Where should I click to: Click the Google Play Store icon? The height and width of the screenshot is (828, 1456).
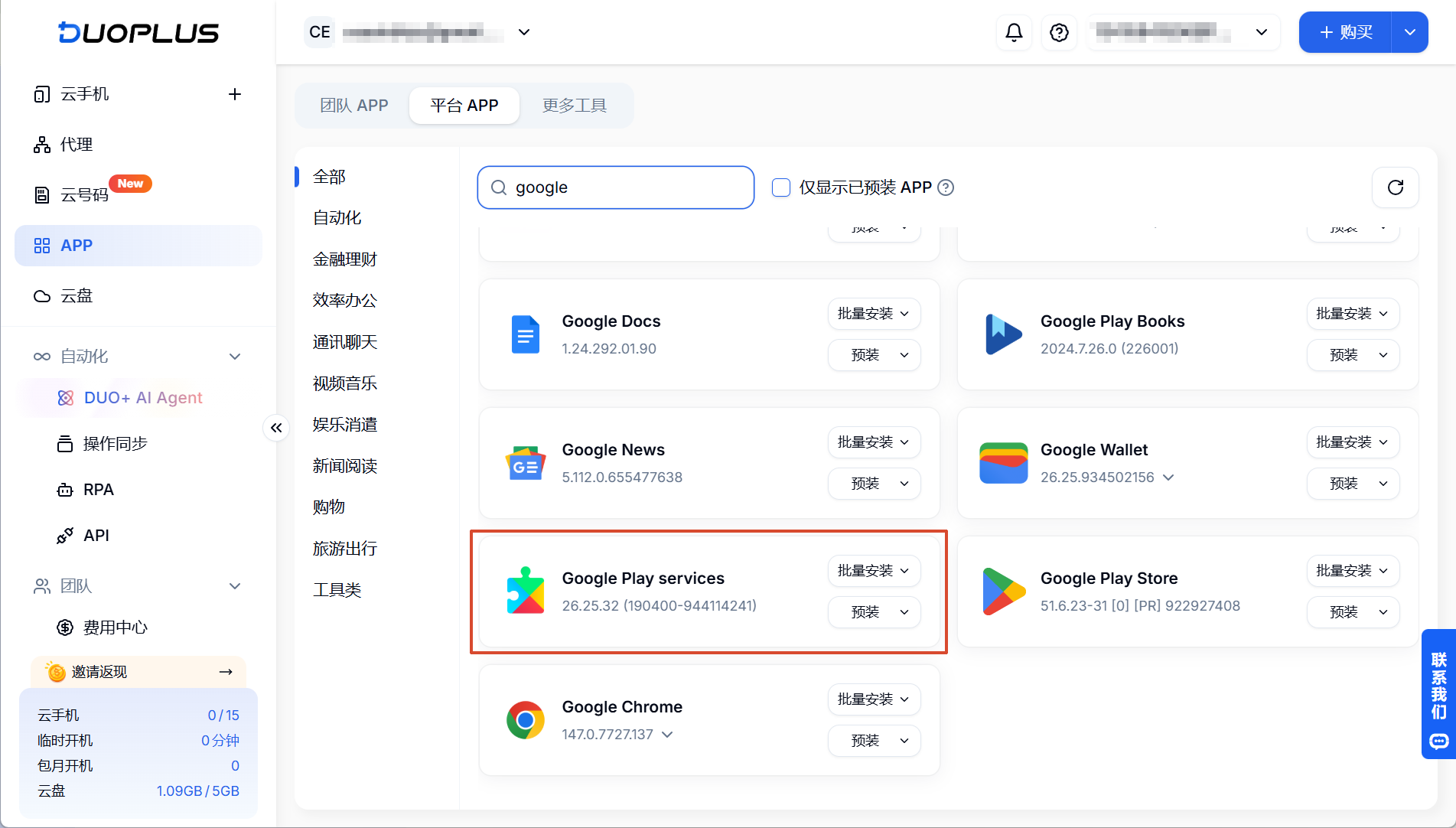(1003, 591)
